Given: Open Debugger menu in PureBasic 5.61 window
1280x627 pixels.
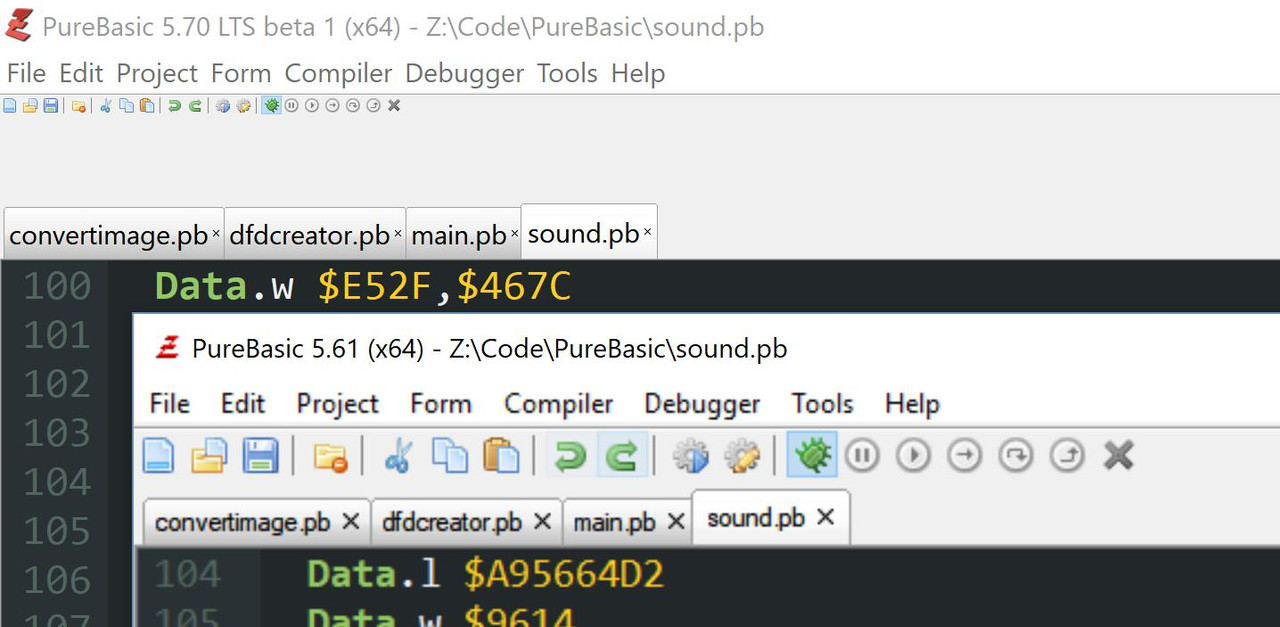Looking at the screenshot, I should pos(702,403).
